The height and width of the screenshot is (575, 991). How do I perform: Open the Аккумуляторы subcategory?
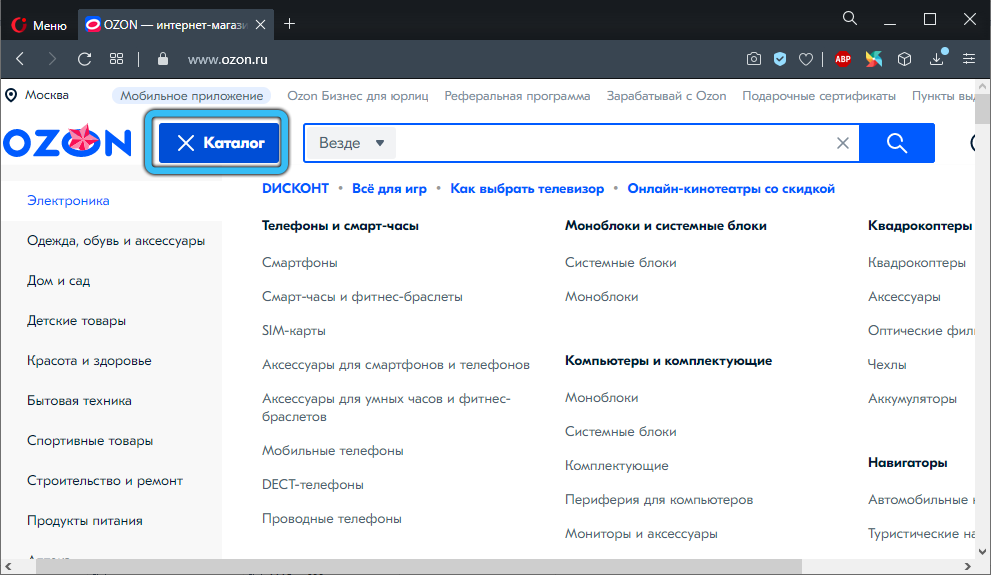(x=912, y=399)
